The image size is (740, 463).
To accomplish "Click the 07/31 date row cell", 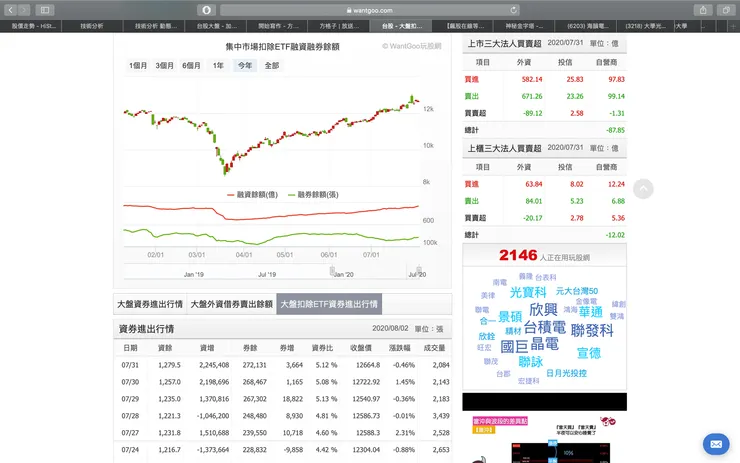I will coord(130,365).
